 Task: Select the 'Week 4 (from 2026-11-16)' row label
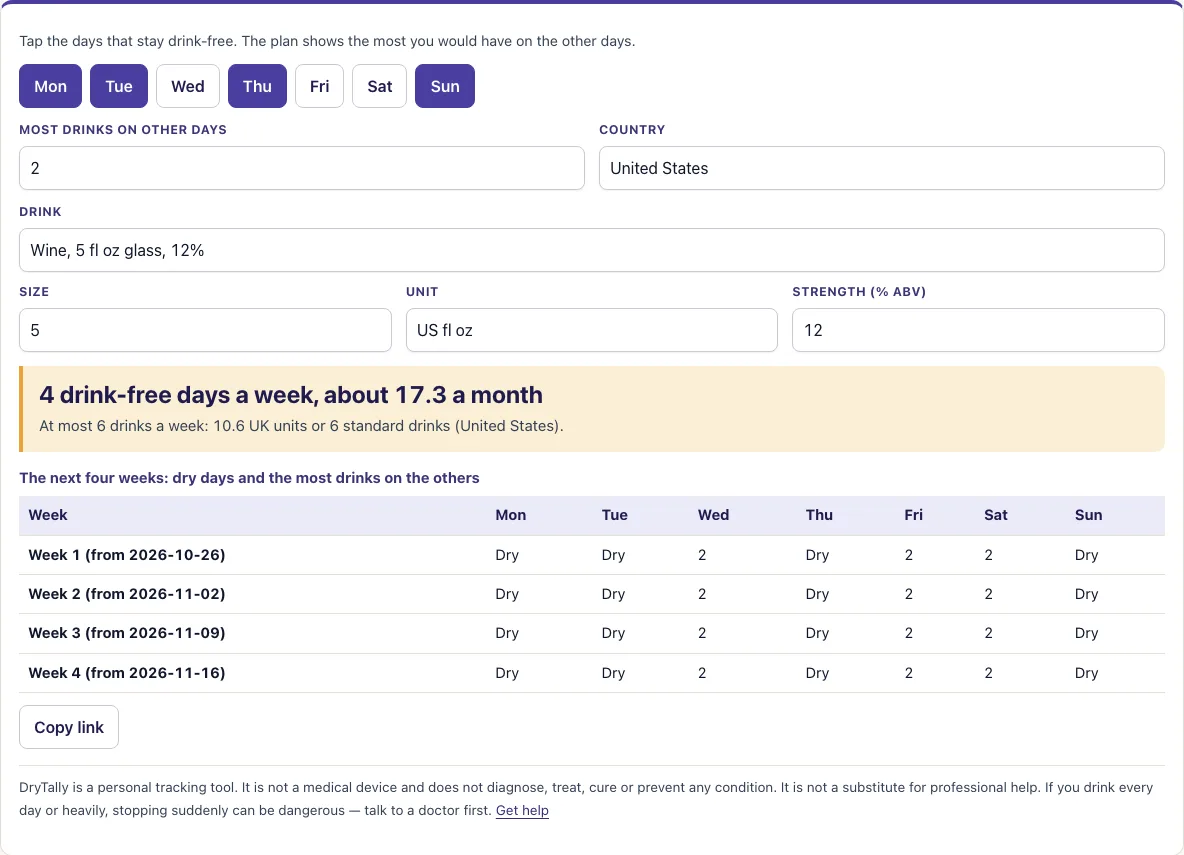127,673
